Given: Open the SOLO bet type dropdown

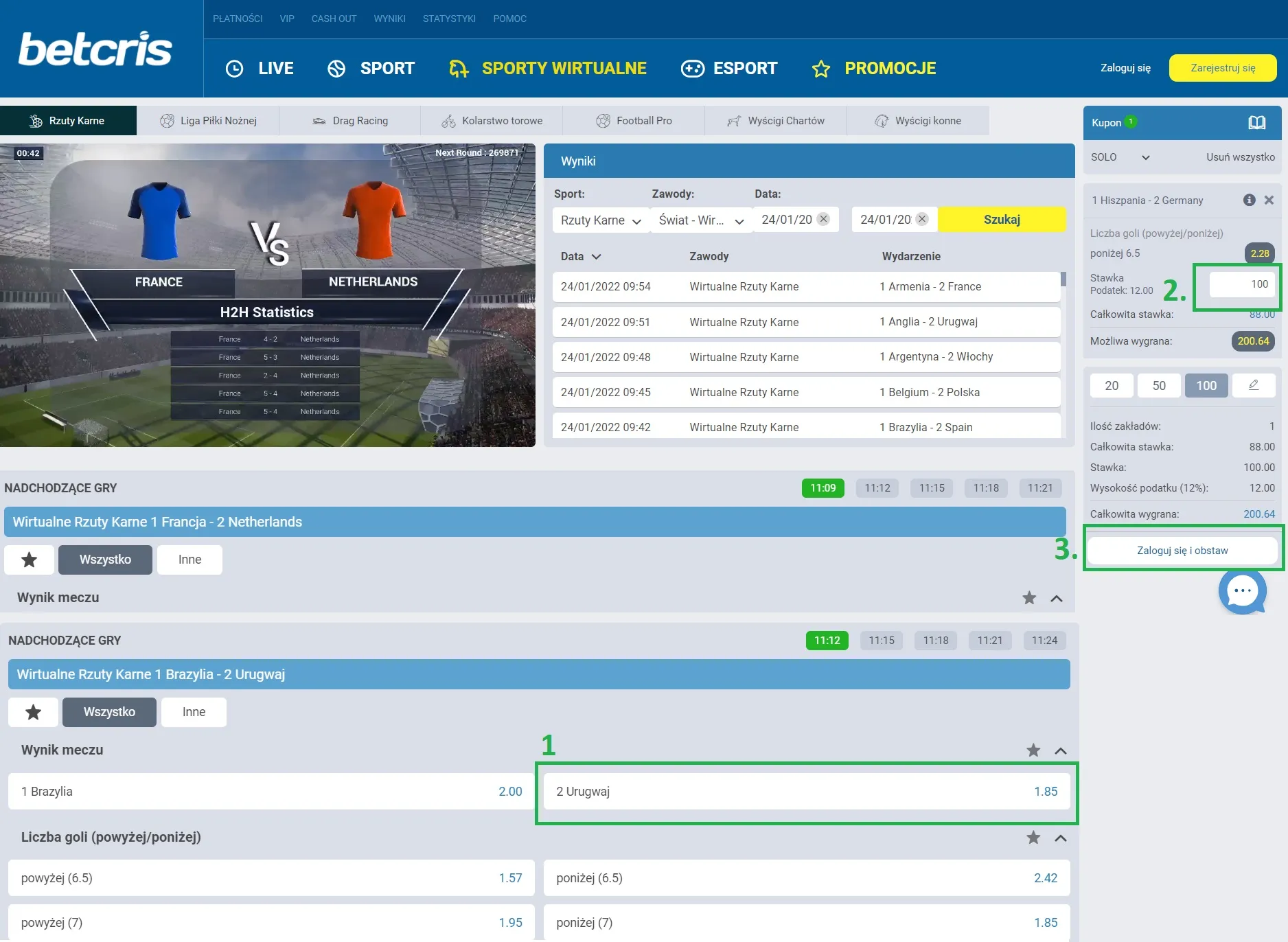Looking at the screenshot, I should pos(1120,157).
